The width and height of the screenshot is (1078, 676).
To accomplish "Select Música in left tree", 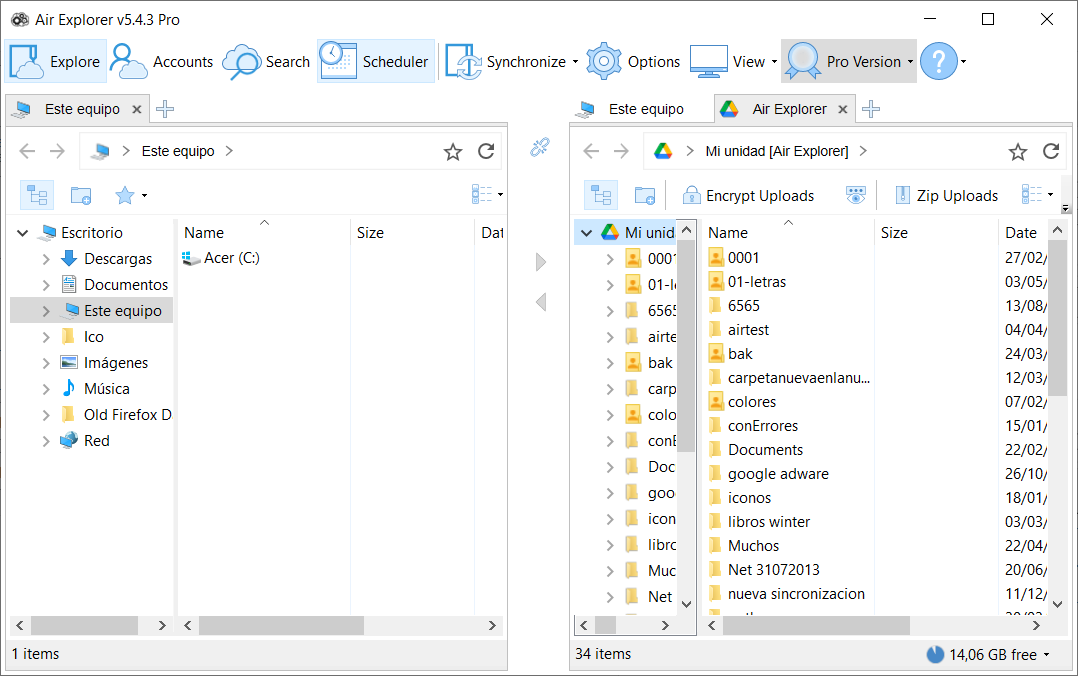I will pos(107,389).
